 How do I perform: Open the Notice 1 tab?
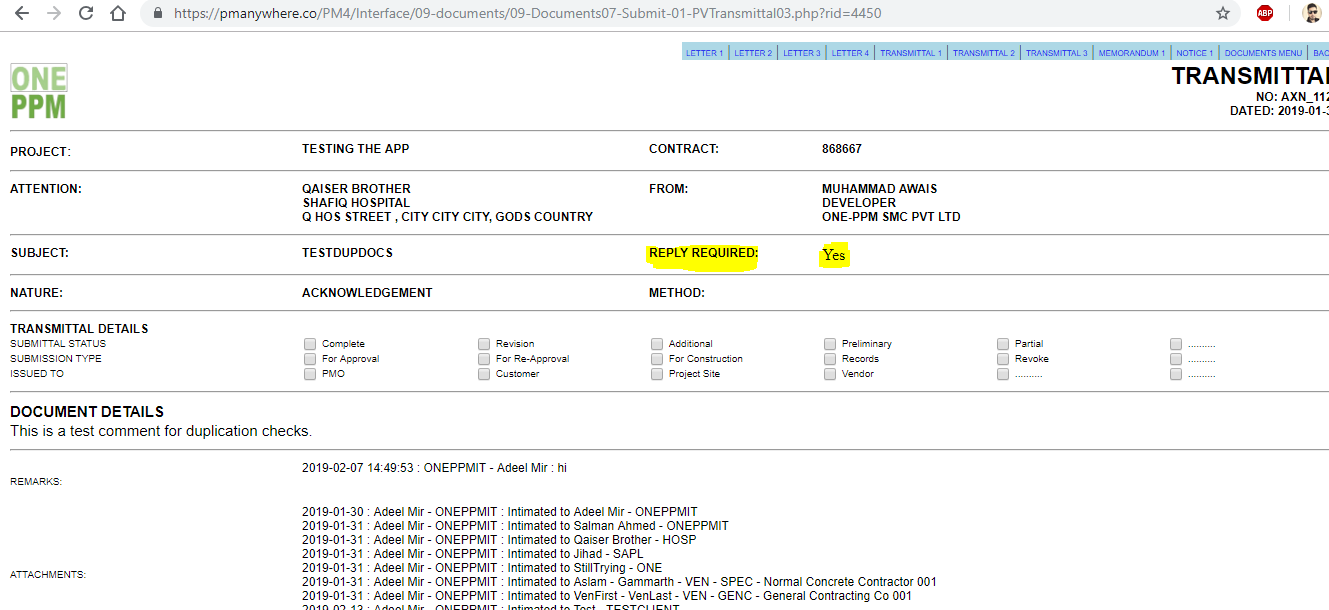click(1194, 53)
